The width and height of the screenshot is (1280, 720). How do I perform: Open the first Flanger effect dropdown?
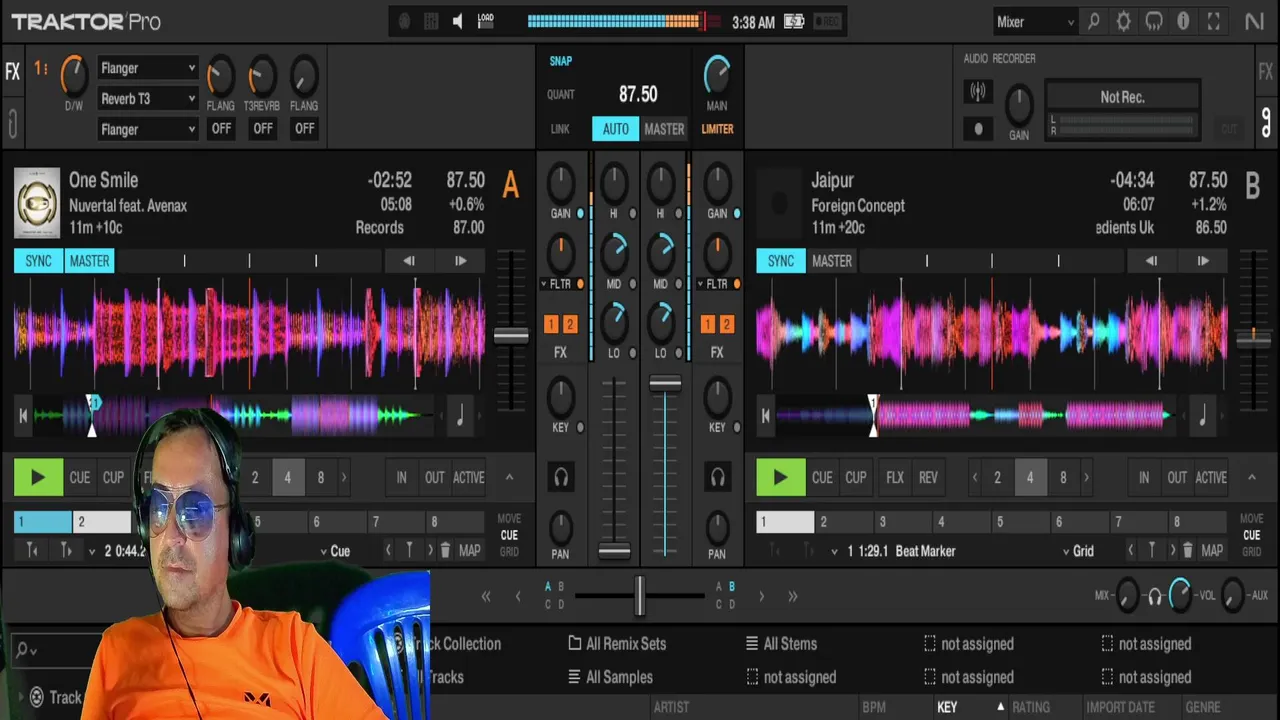point(148,68)
